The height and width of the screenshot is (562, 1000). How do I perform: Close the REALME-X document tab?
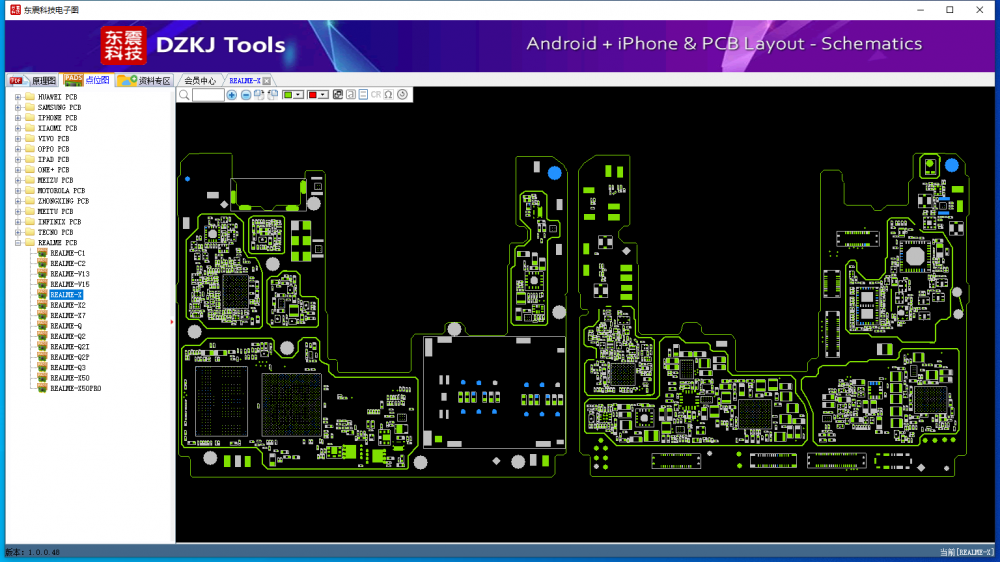(267, 81)
